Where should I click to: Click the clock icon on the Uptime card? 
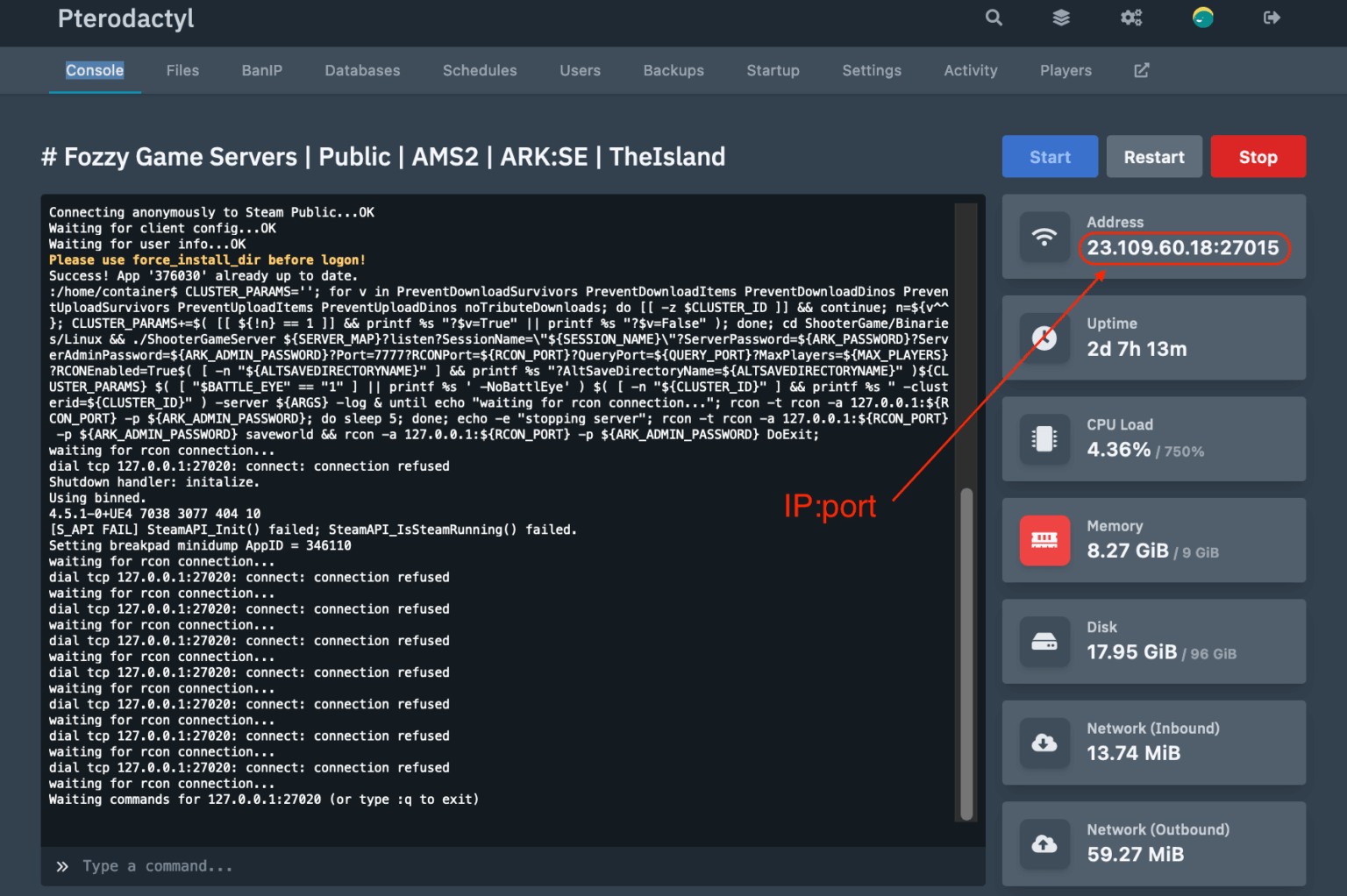pyautogui.click(x=1044, y=338)
